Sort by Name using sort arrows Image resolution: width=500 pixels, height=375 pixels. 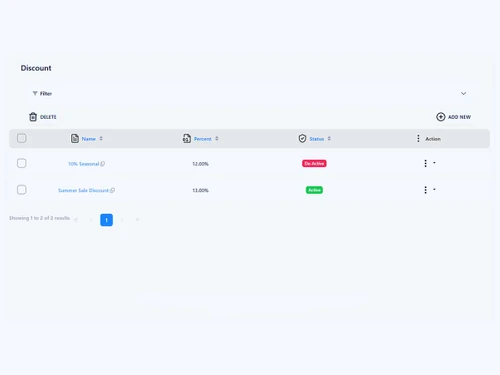(x=101, y=138)
